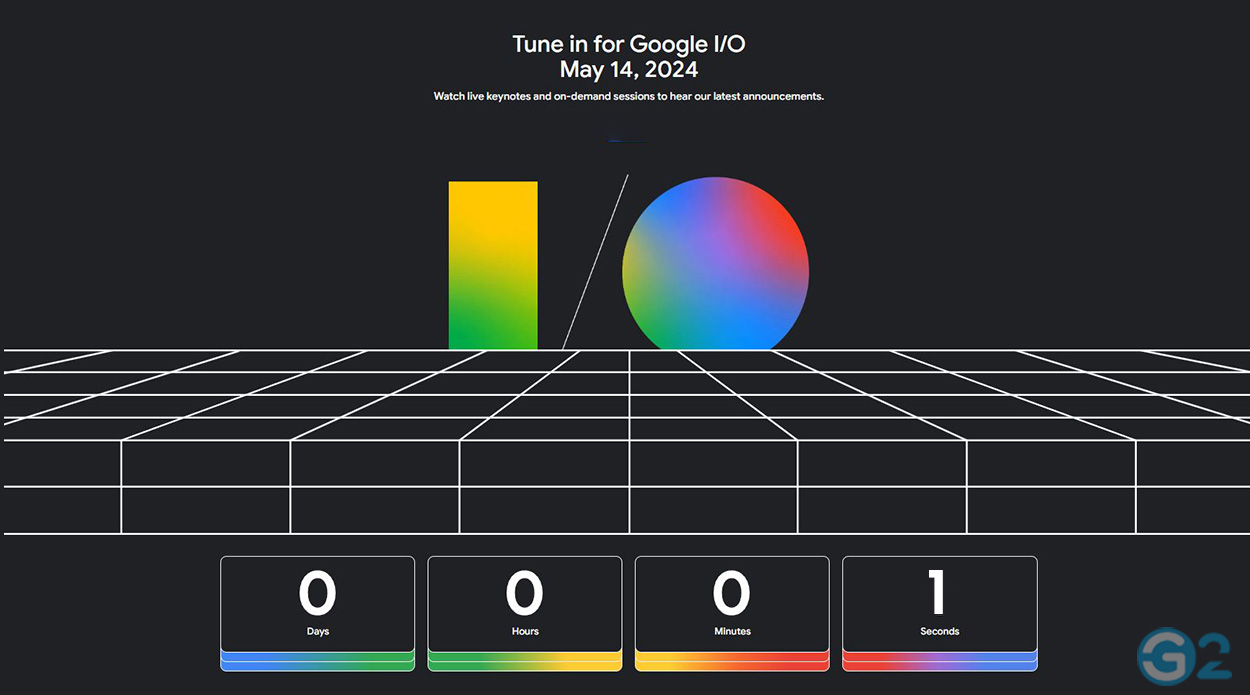Click the multicolor gradient circle shape
1250x695 pixels.
click(715, 265)
